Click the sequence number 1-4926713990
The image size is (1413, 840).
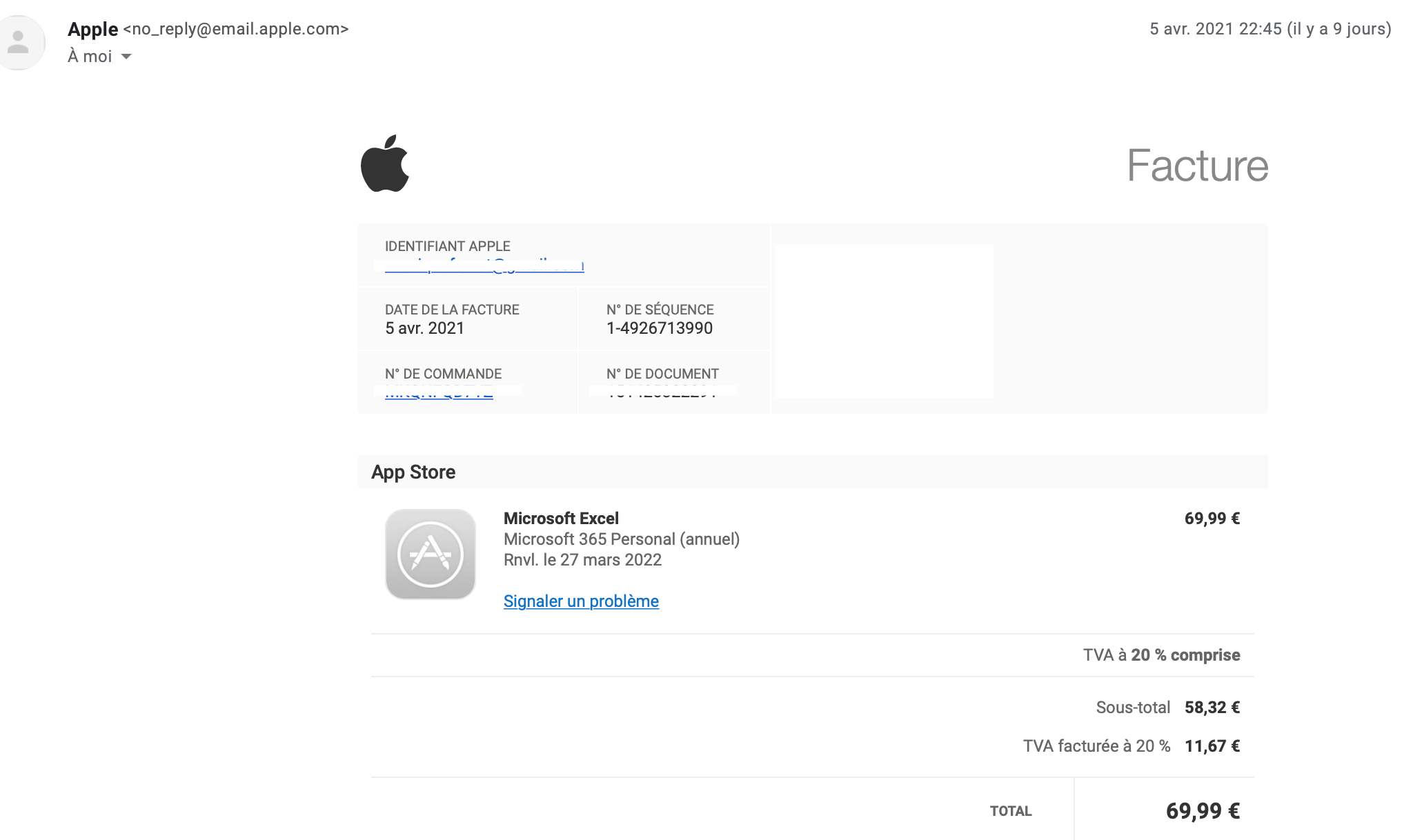pyautogui.click(x=659, y=328)
